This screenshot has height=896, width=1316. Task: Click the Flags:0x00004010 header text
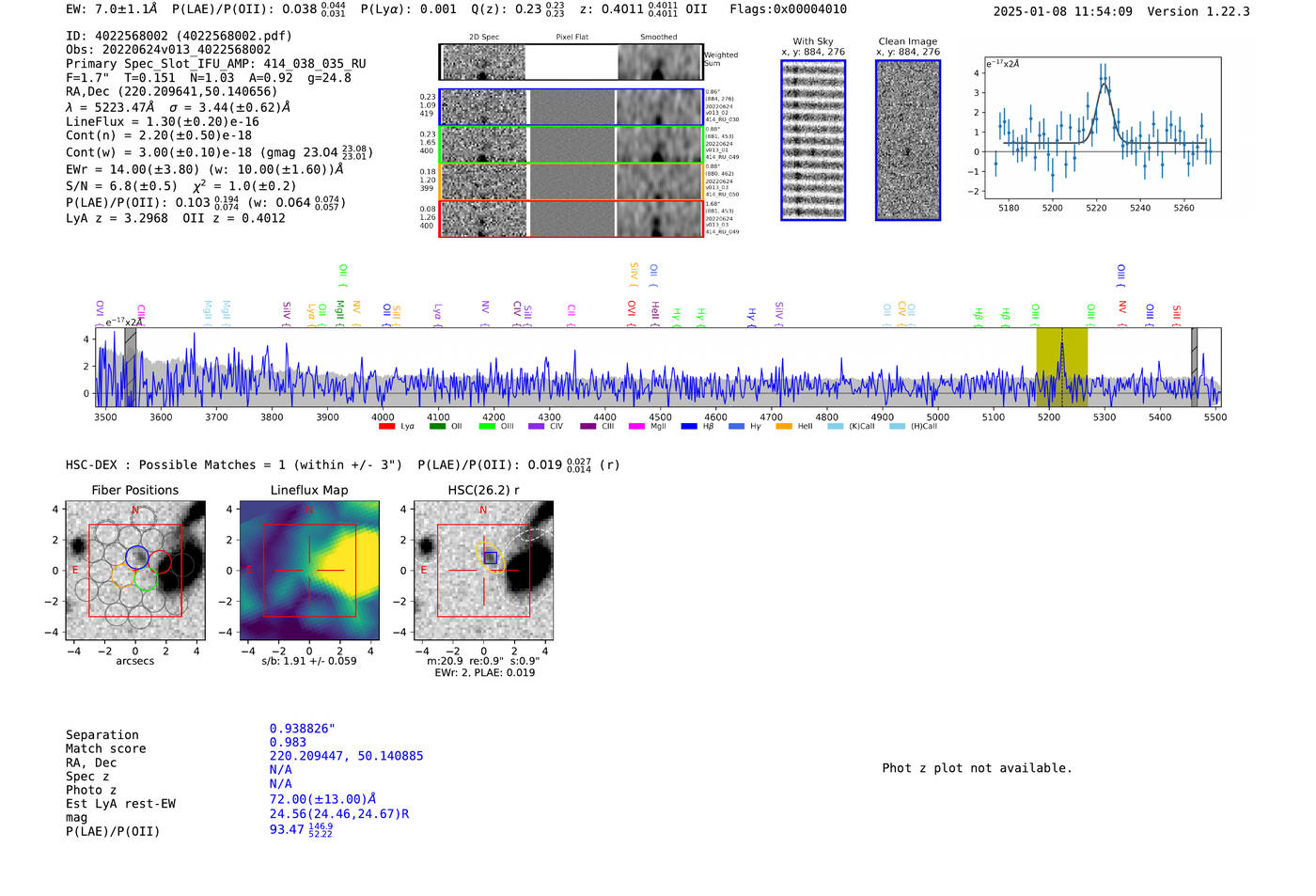click(x=788, y=9)
